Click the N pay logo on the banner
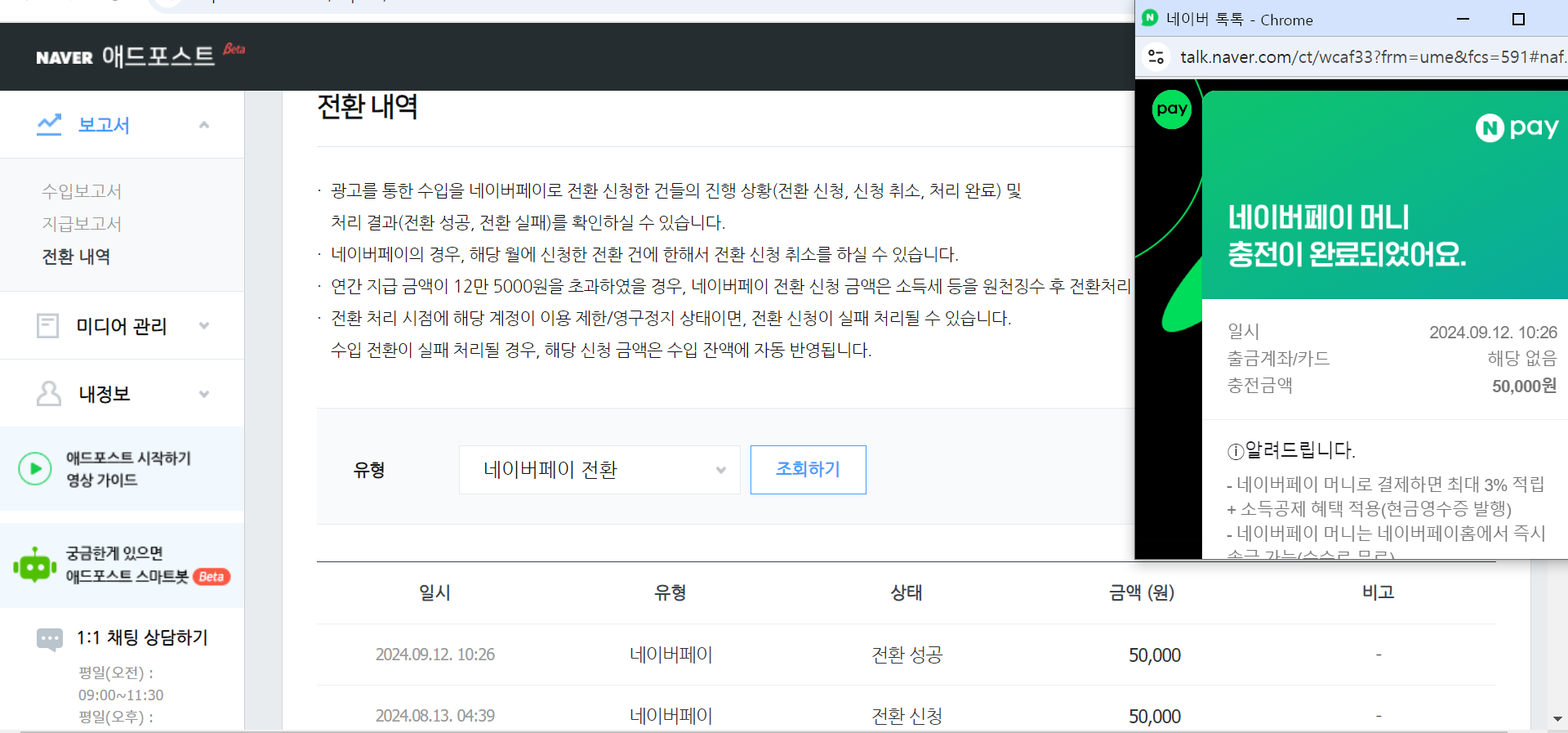The height and width of the screenshot is (733, 1568). point(1517,128)
